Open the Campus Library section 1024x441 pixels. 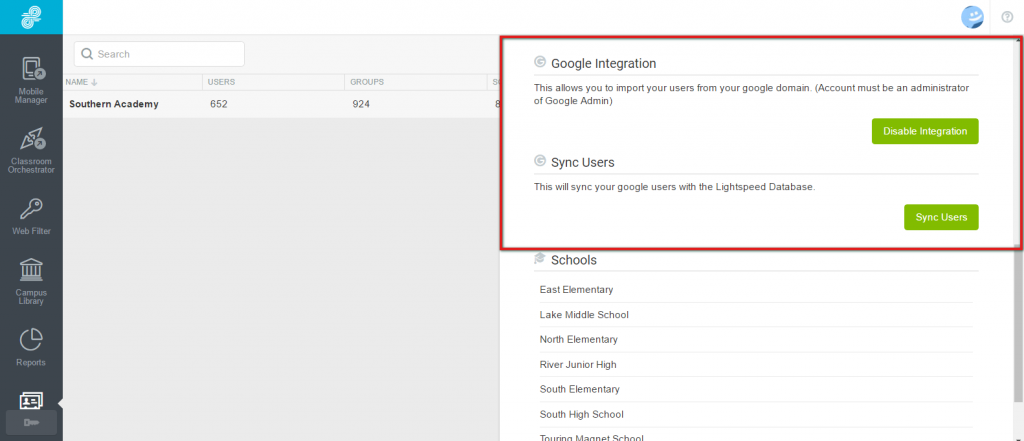(x=31, y=282)
